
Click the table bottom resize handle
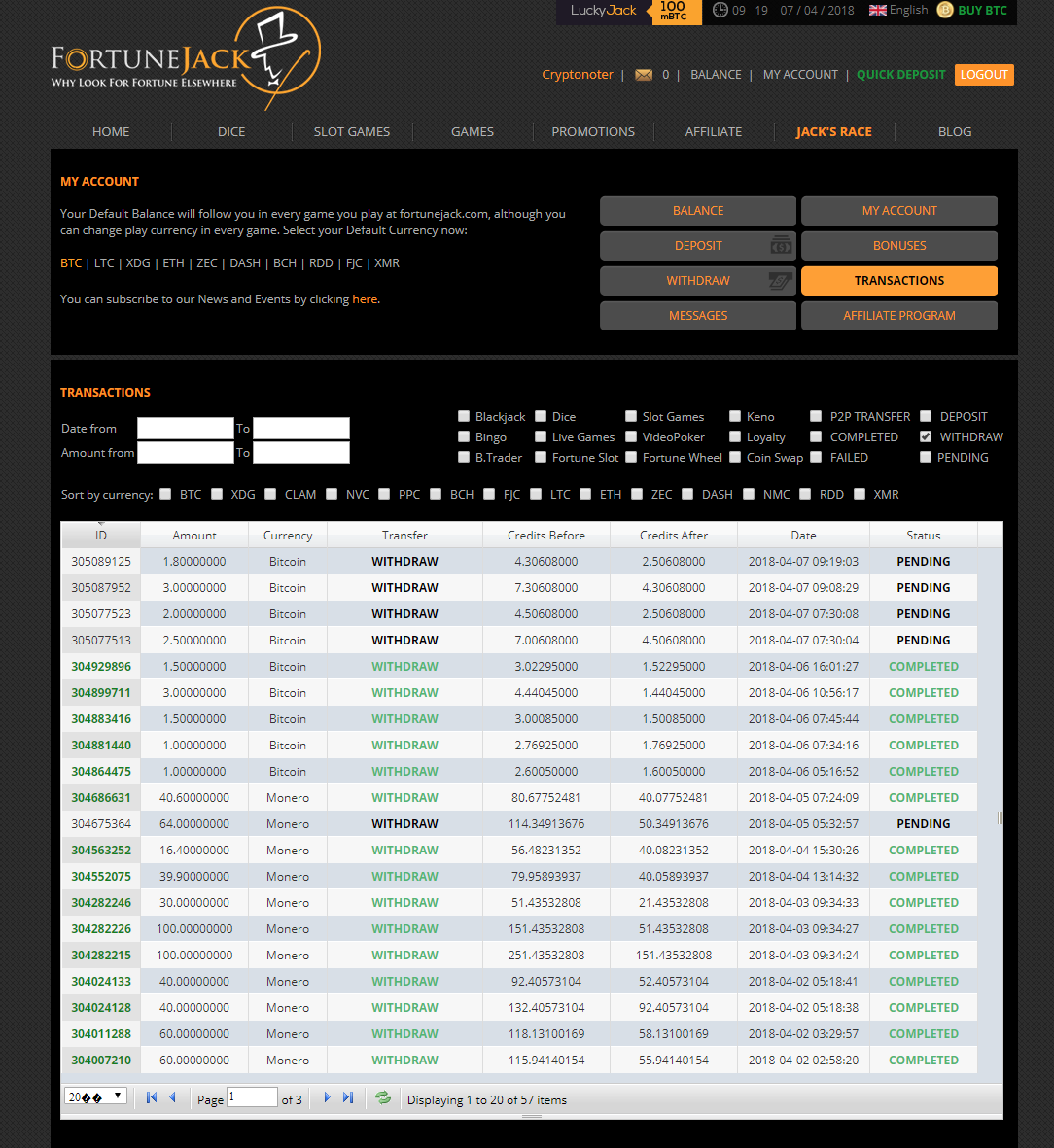pos(532,1117)
